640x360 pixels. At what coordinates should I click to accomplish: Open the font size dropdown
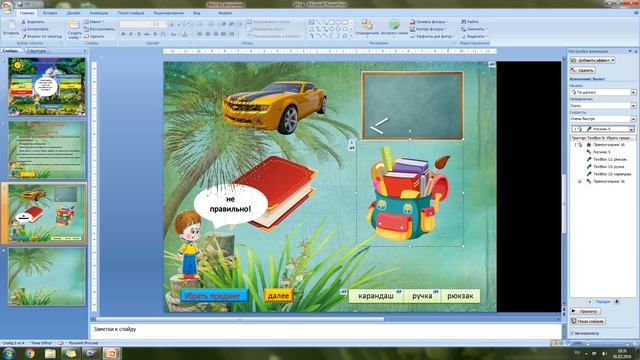click(164, 24)
